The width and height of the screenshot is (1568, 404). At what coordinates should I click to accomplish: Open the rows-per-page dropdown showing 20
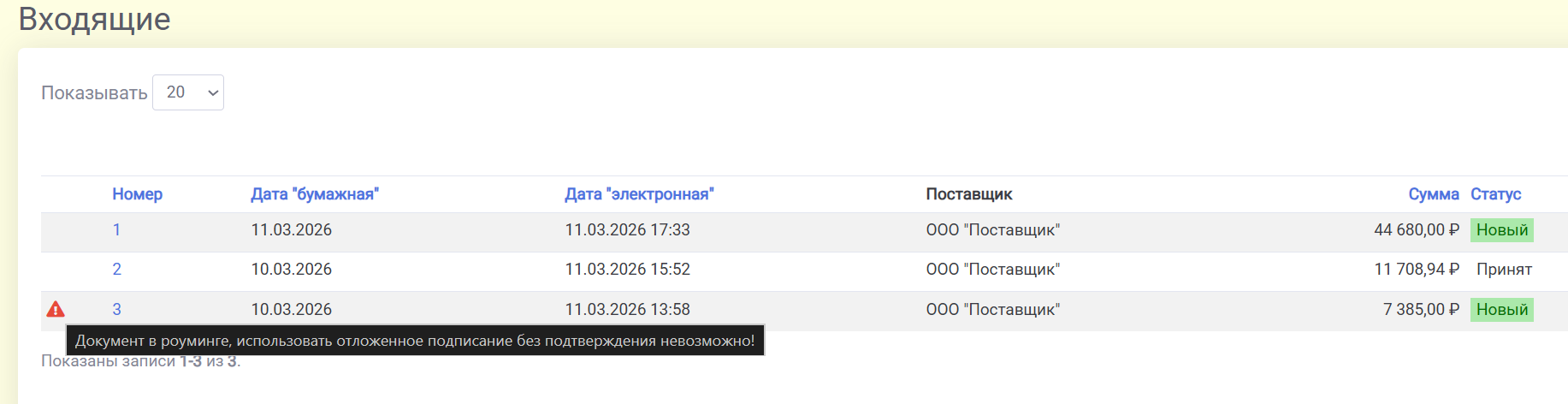(188, 92)
